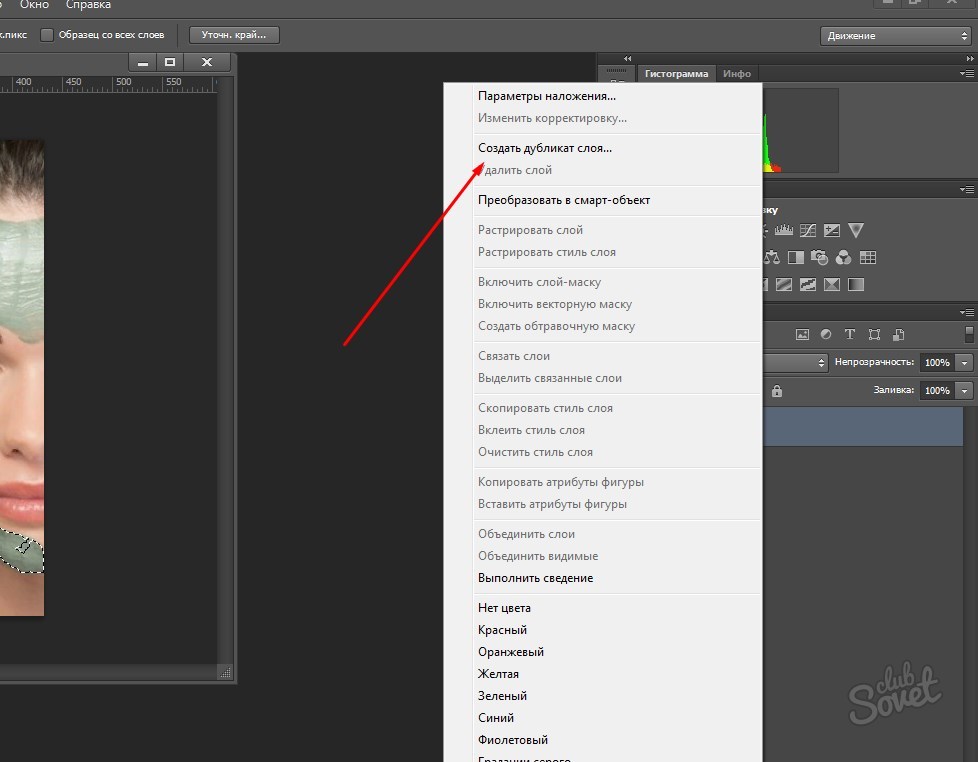Add an Exposure adjustment layer
Viewport: 978px width, 762px height.
point(831,230)
